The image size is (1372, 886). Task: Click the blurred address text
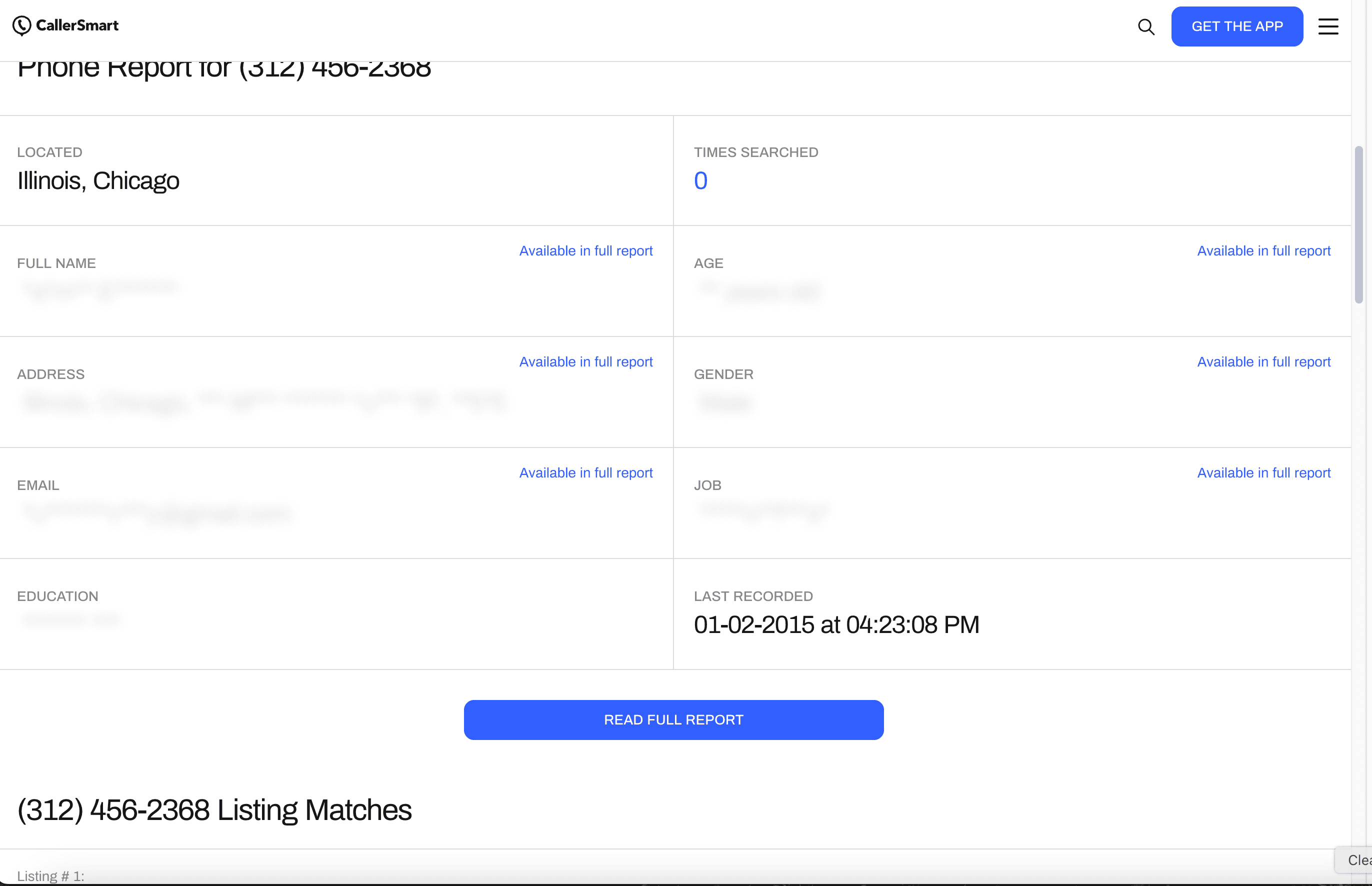pyautogui.click(x=263, y=400)
